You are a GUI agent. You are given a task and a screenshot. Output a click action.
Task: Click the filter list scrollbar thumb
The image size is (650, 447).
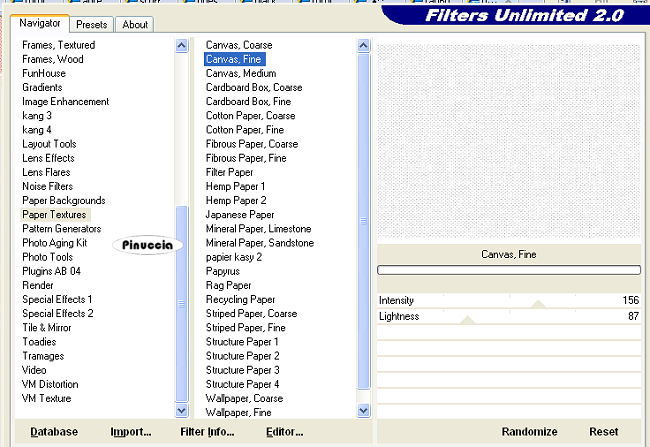(364, 221)
